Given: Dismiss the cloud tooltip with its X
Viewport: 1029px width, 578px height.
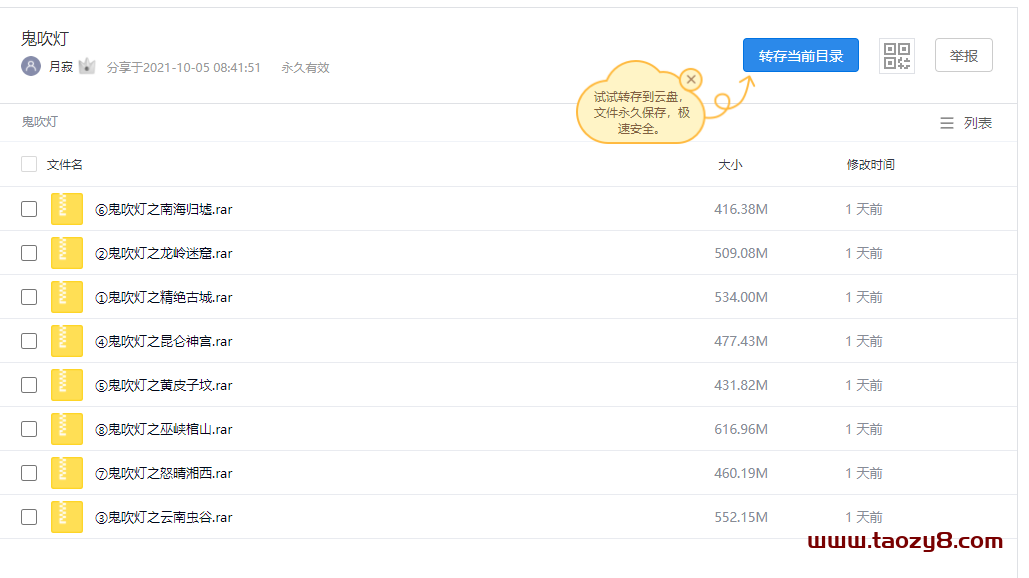Looking at the screenshot, I should [690, 79].
